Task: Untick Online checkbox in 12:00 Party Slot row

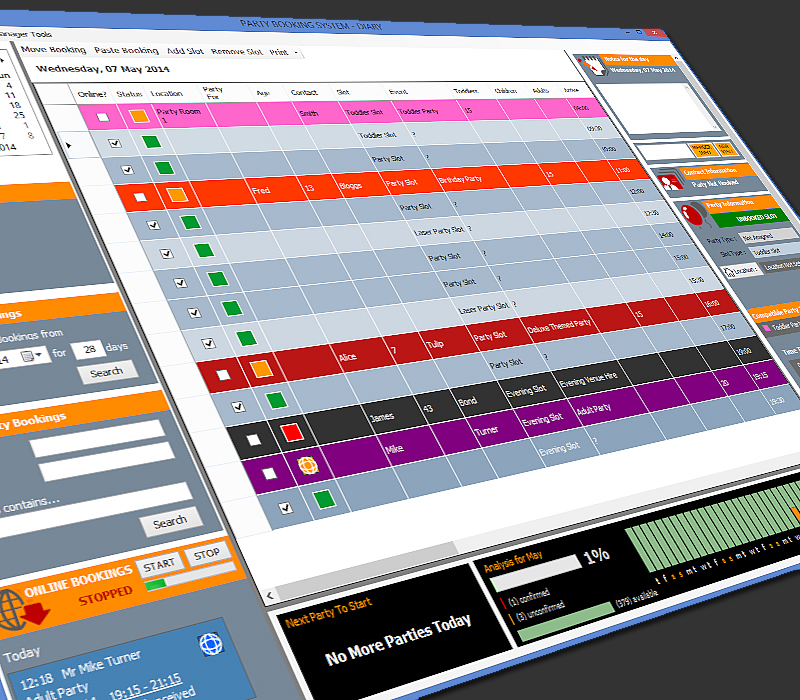Action: tap(154, 224)
